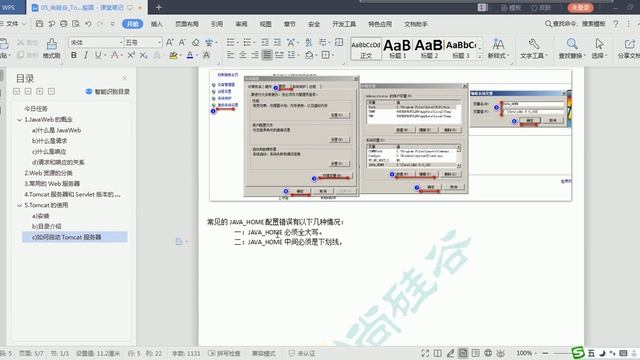Toggle spell check (拼写检查) in status bar
This screenshot has height=360, width=640.
[x=224, y=353]
